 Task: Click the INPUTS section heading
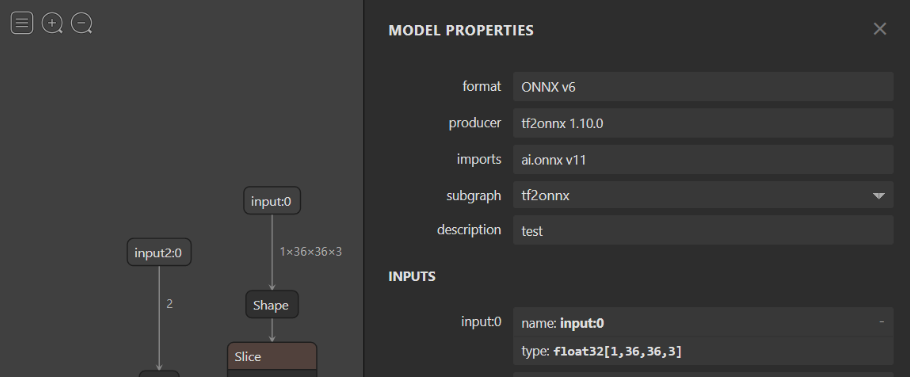(x=412, y=276)
